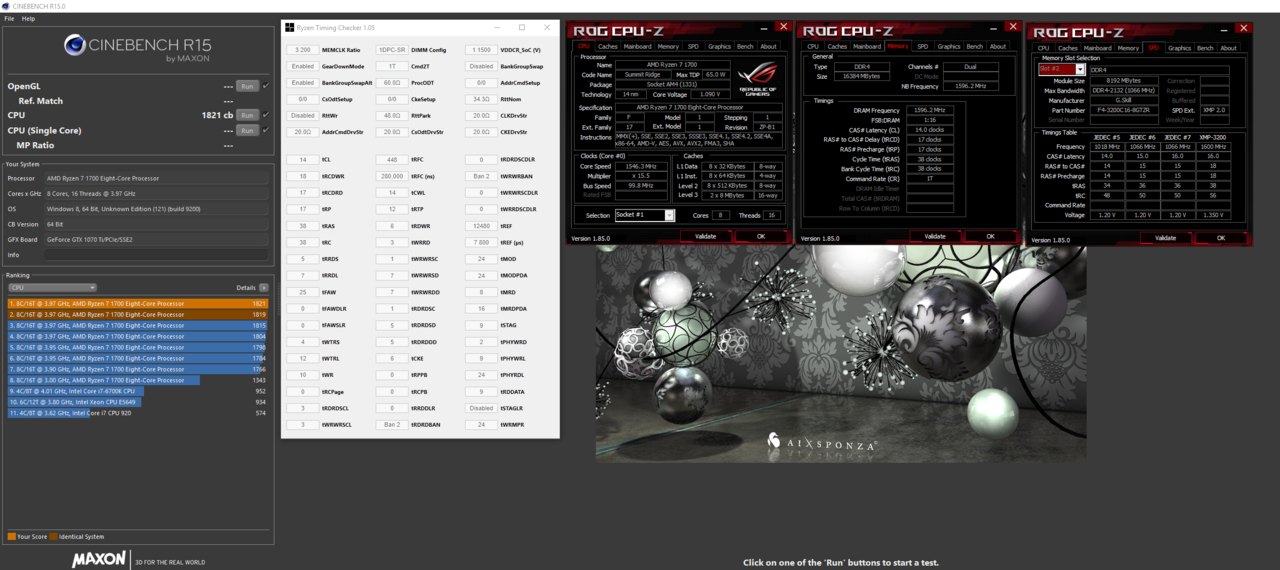Screen dimensions: 1280x570
Task: Select ranking row 1 scoring 1821
Action: (x=137, y=303)
